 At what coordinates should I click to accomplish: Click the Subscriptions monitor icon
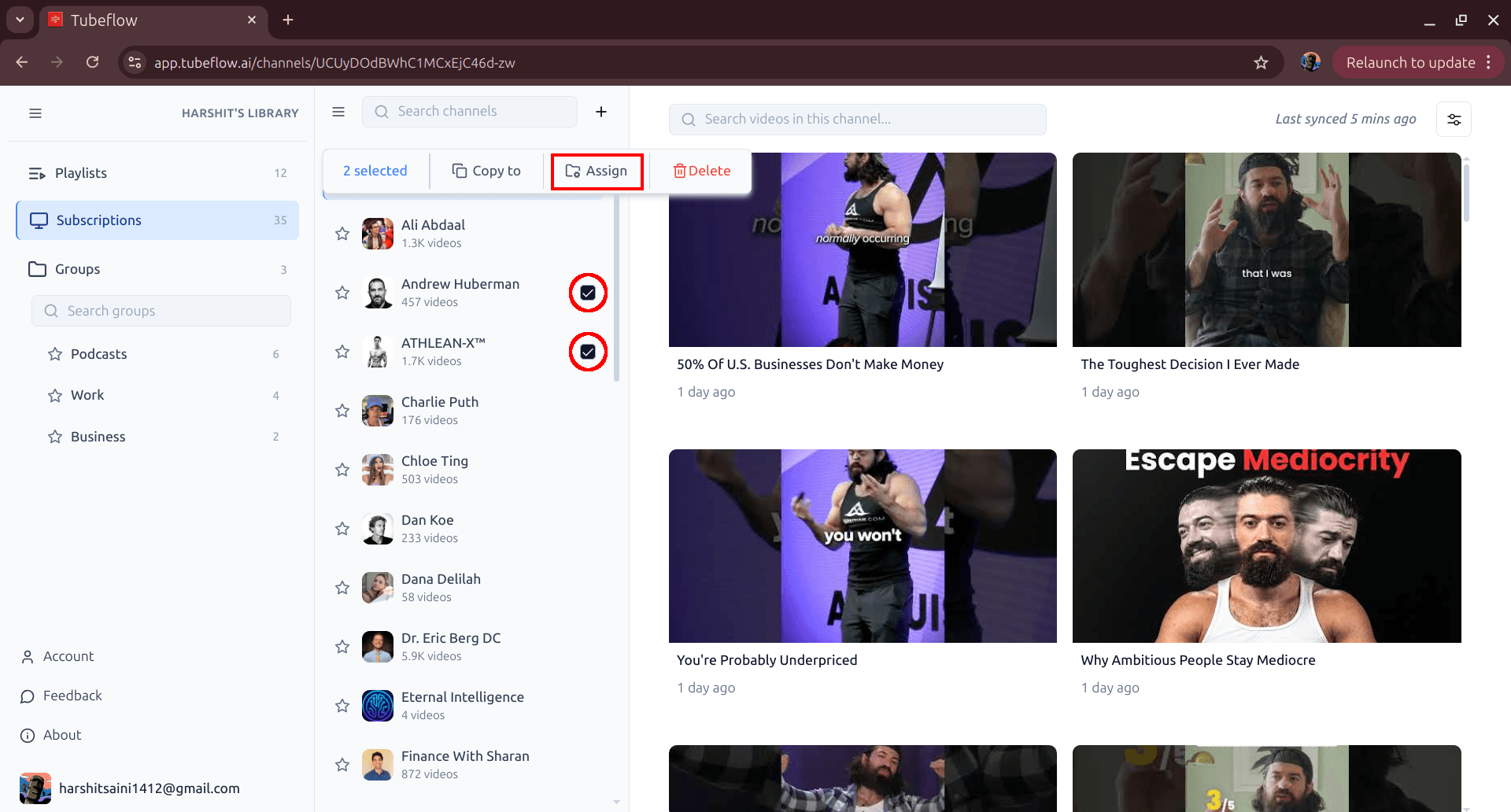coord(39,220)
